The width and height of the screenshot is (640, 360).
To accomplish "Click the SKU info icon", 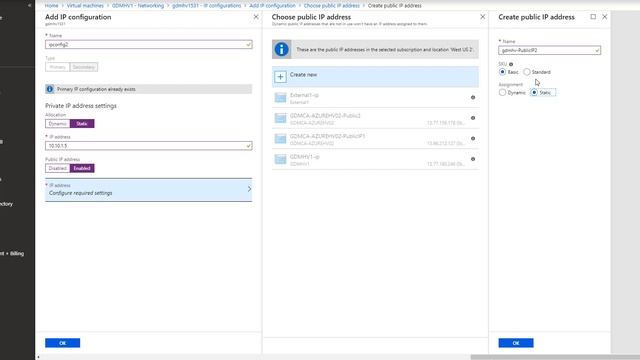I will click(x=511, y=64).
